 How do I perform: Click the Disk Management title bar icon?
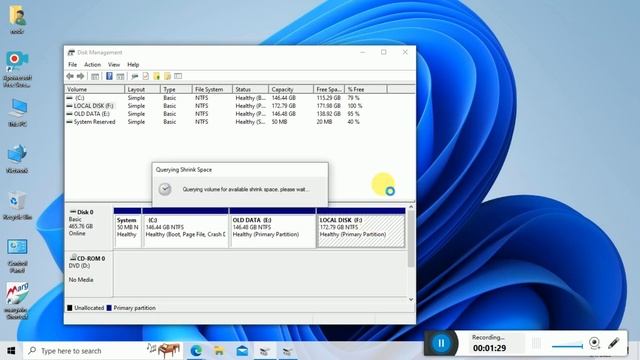pos(71,52)
